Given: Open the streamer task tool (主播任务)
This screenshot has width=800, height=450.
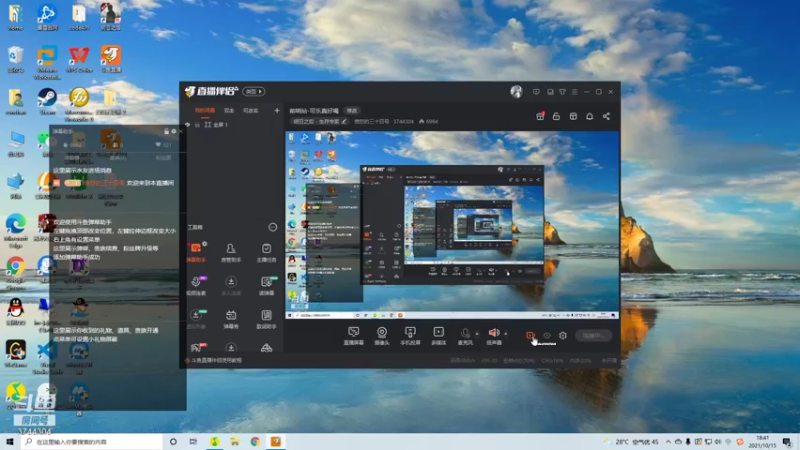Looking at the screenshot, I should coord(266,252).
